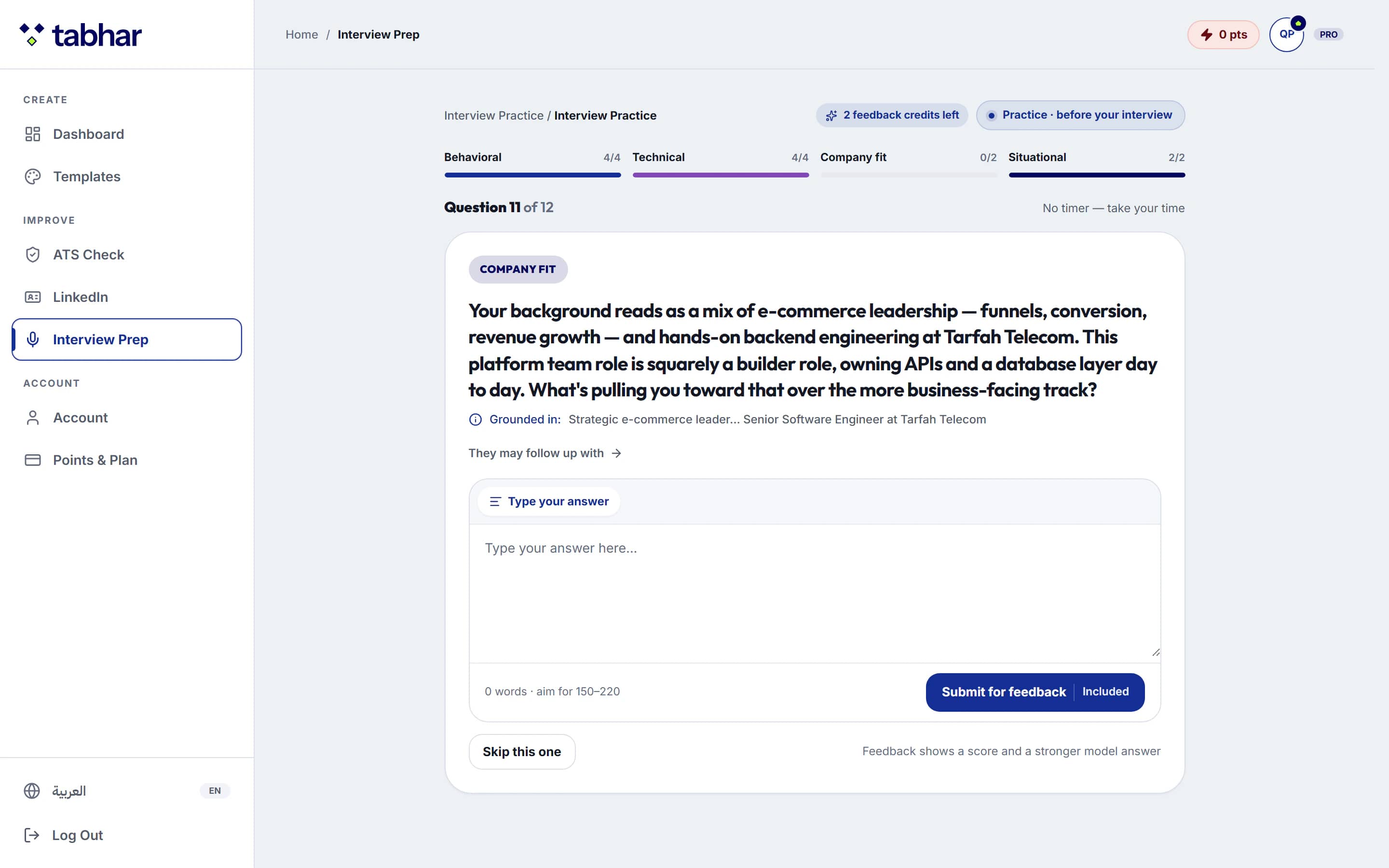Click the sparkle feedback credits icon
The width and height of the screenshot is (1389, 868).
831,115
